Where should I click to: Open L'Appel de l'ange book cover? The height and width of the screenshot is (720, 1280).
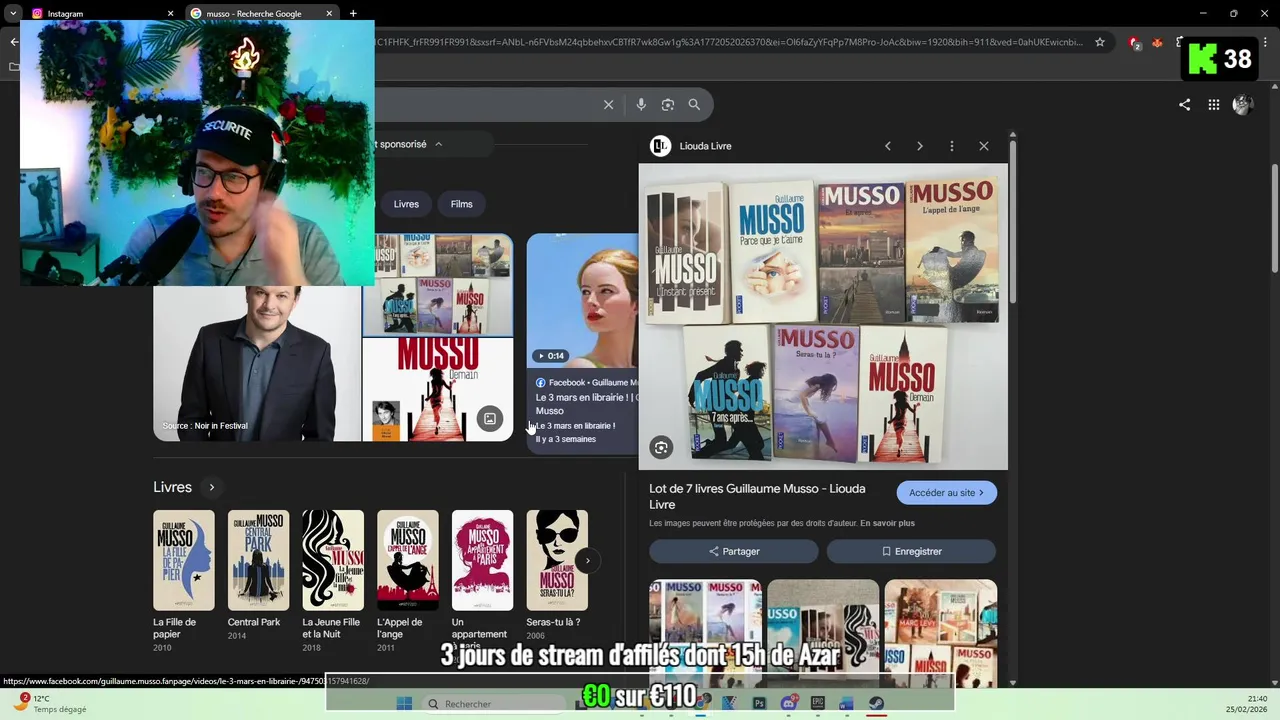(407, 560)
